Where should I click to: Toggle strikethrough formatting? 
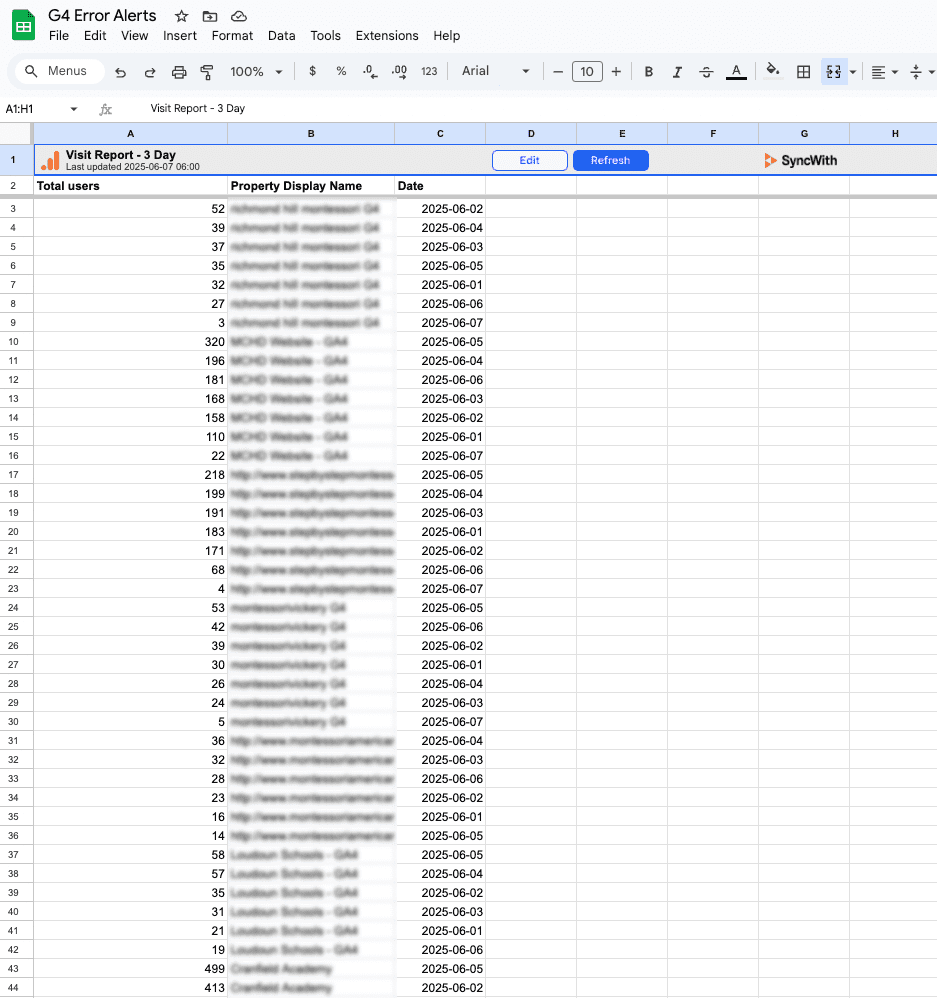coord(705,71)
